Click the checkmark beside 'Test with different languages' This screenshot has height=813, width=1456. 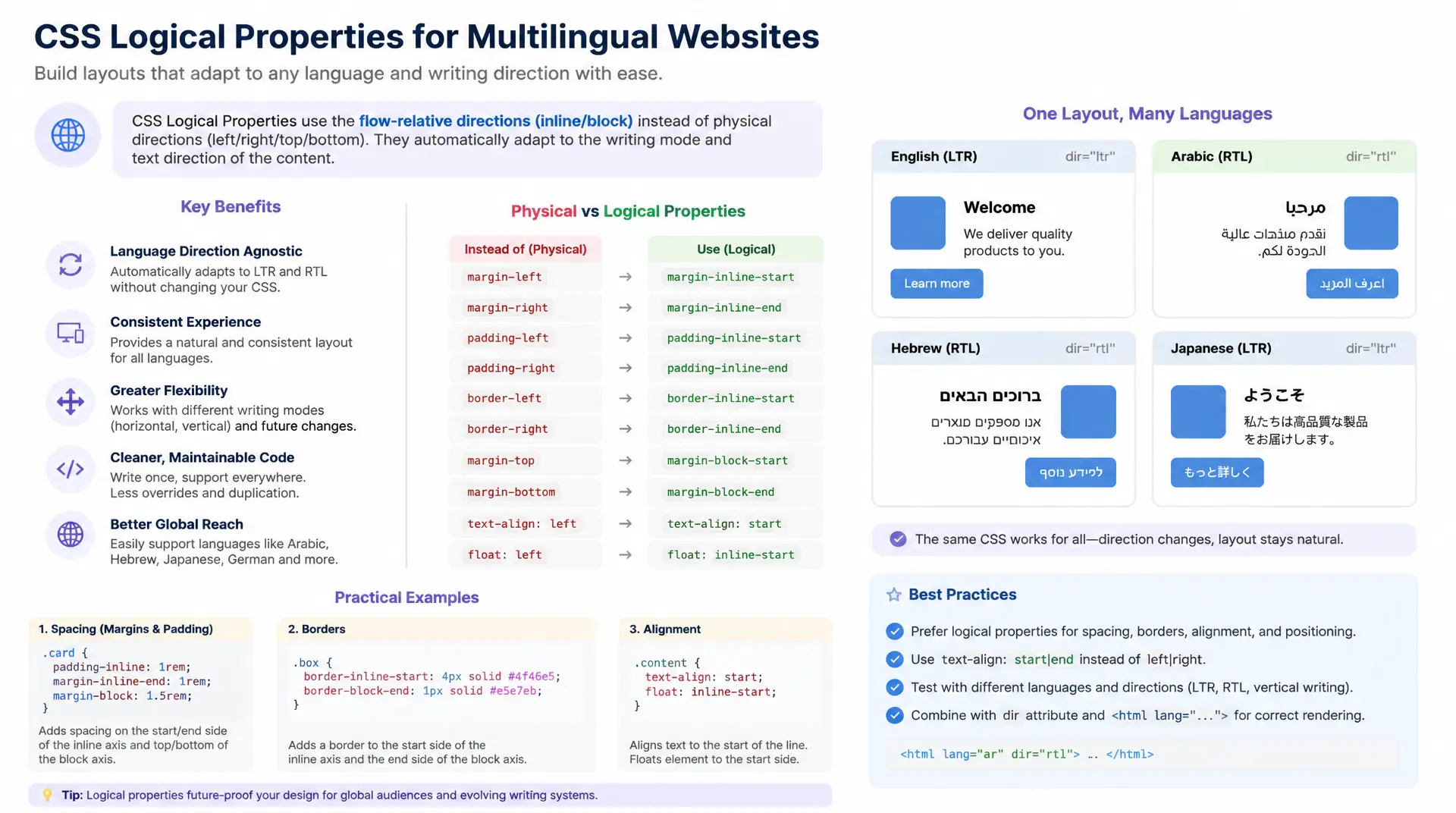tap(895, 688)
